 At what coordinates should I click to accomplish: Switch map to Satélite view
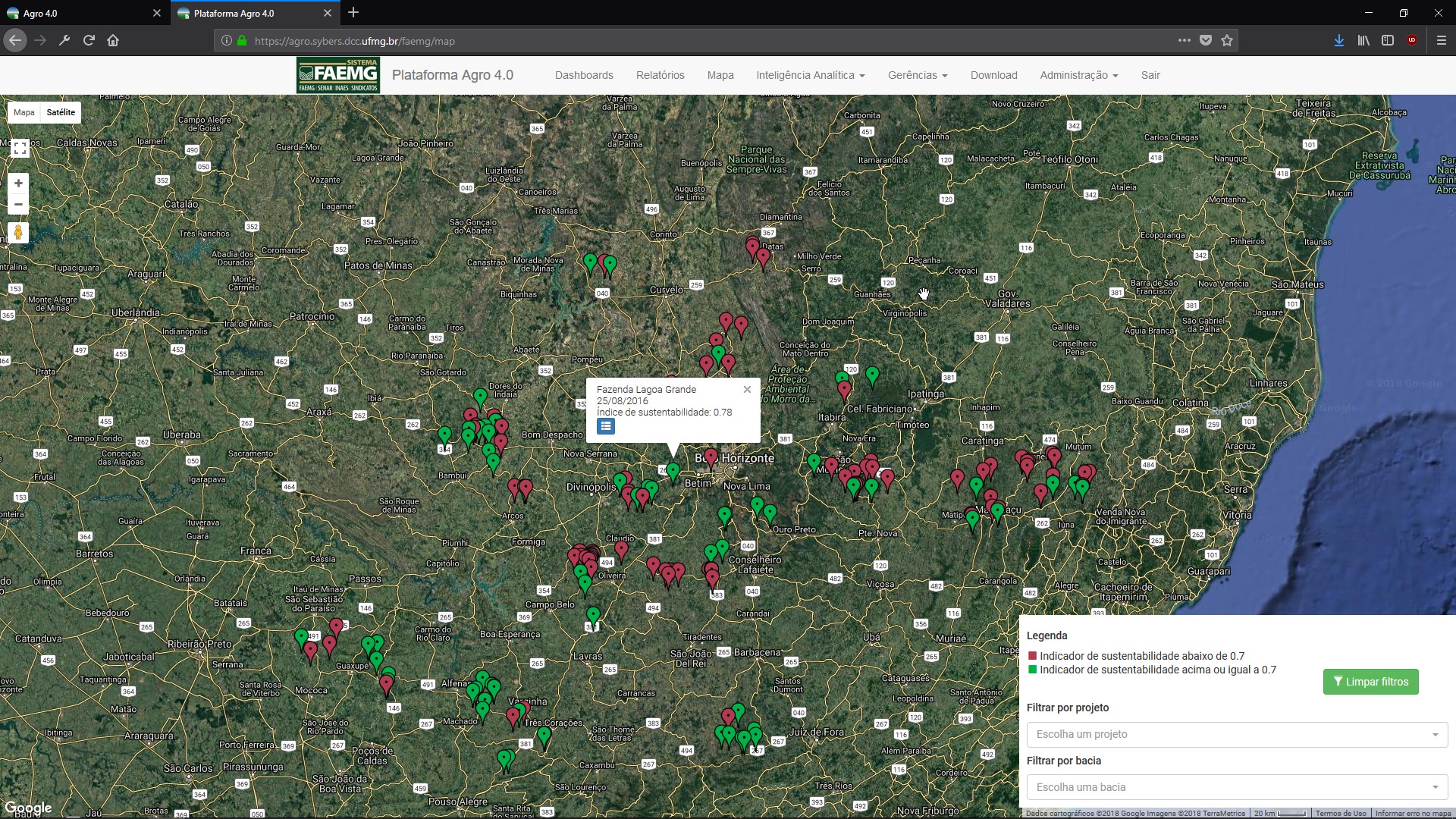61,112
